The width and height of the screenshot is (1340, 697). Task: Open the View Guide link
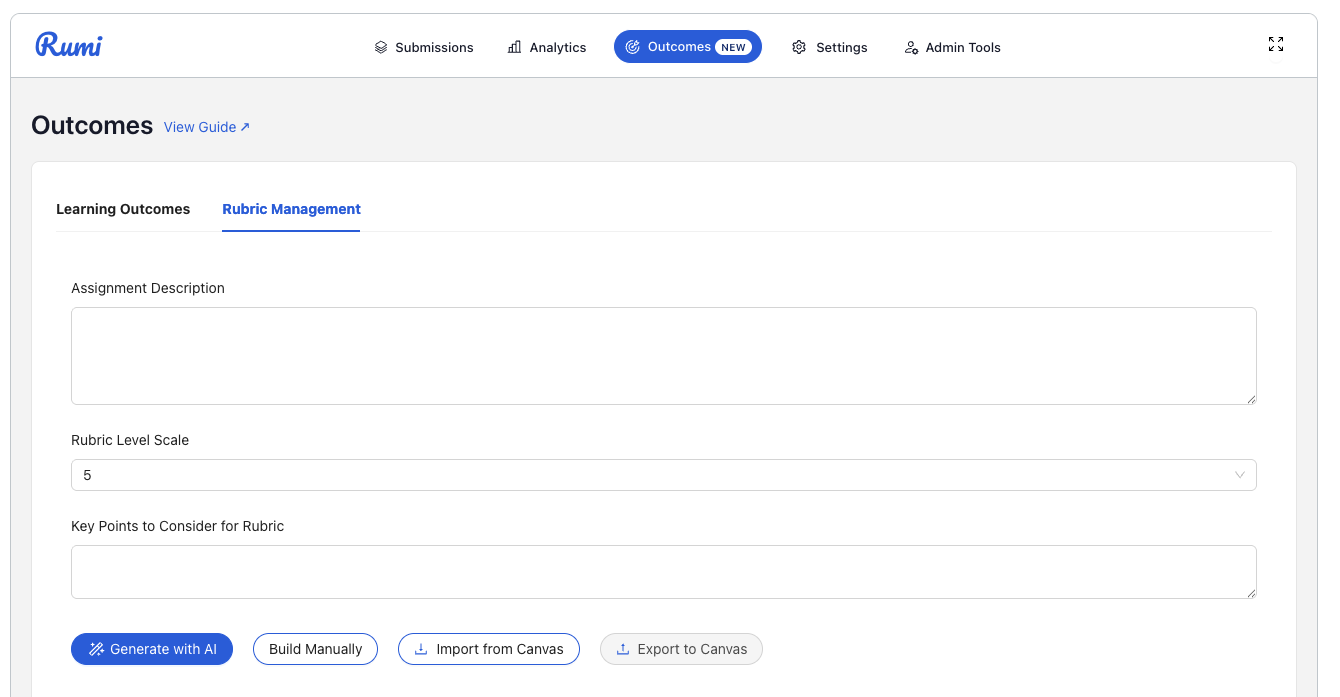207,127
